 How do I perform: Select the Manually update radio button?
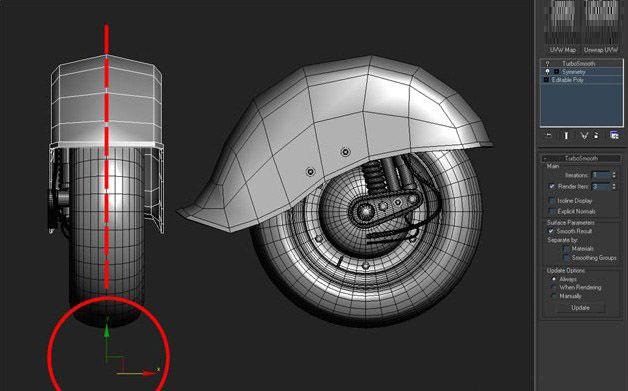(x=554, y=296)
